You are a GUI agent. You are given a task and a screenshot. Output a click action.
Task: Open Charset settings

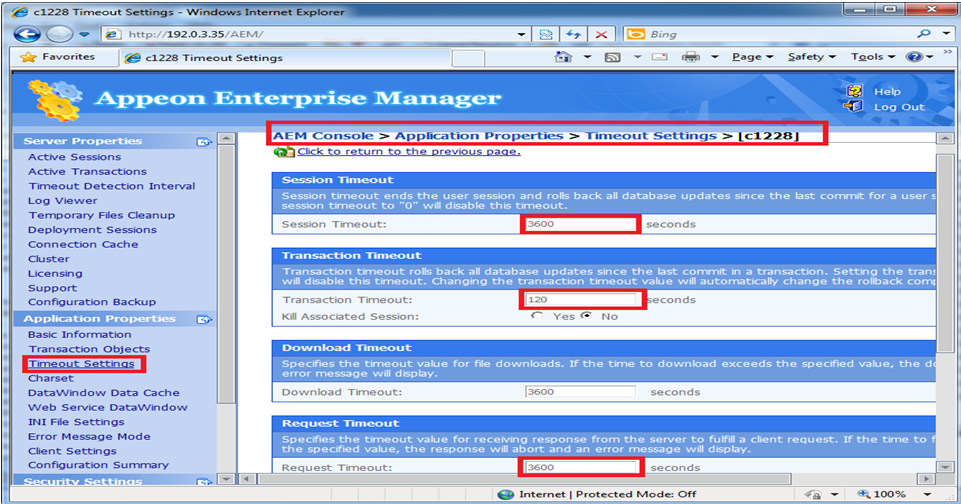click(x=50, y=378)
